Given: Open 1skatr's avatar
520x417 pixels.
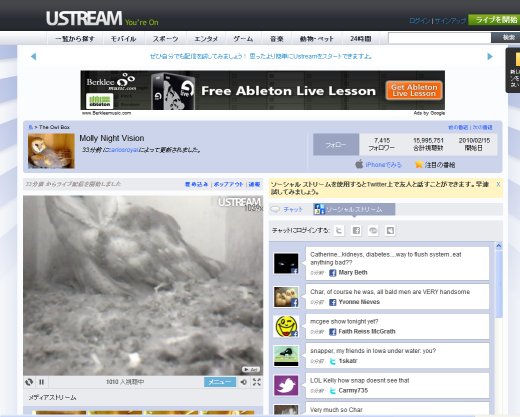Looking at the screenshot, I should [286, 356].
